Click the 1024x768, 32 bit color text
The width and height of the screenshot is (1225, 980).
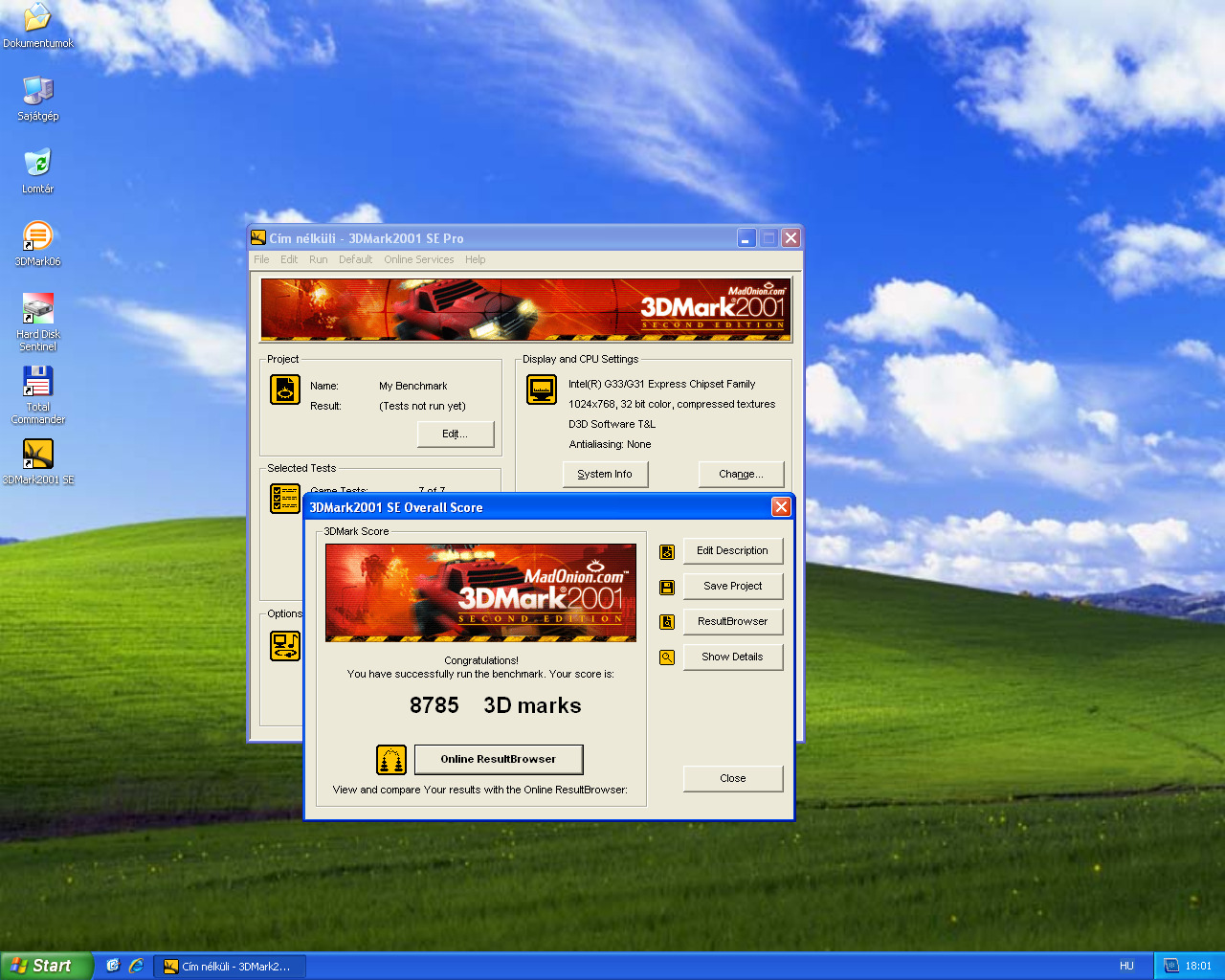point(672,405)
